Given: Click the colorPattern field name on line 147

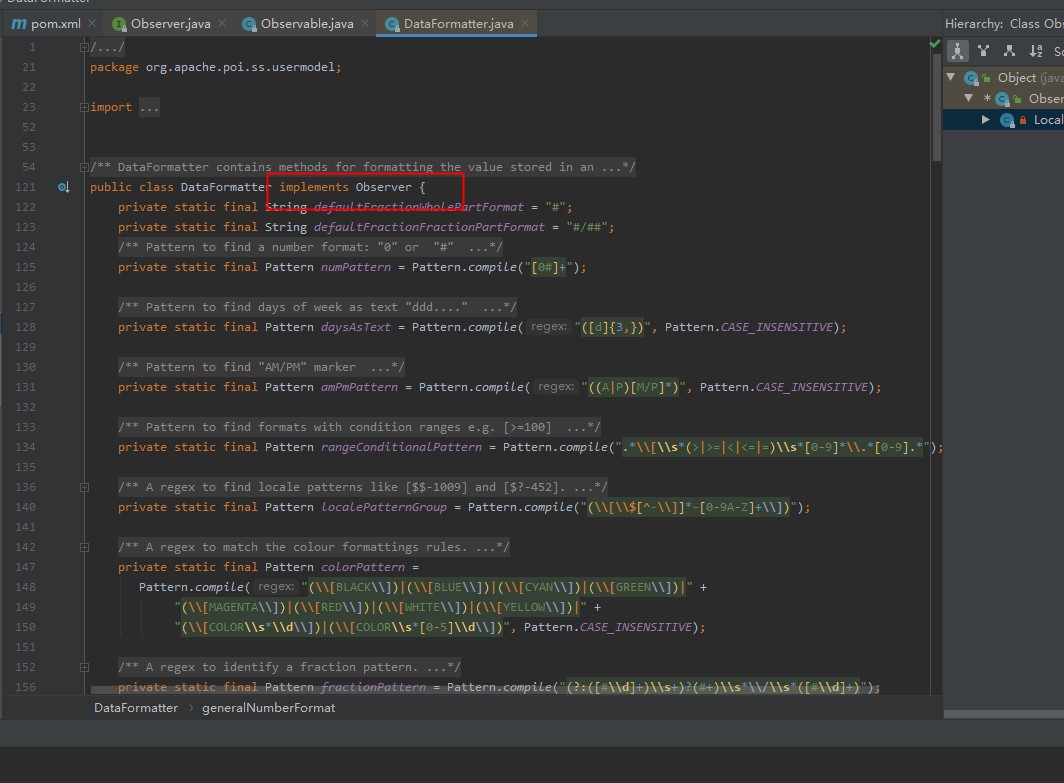Looking at the screenshot, I should 362,567.
